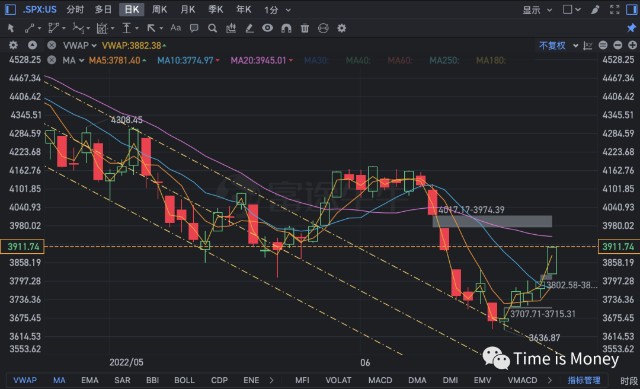The height and width of the screenshot is (389, 640).
Task: Select the price range measurement tool
Action: coord(127,28)
